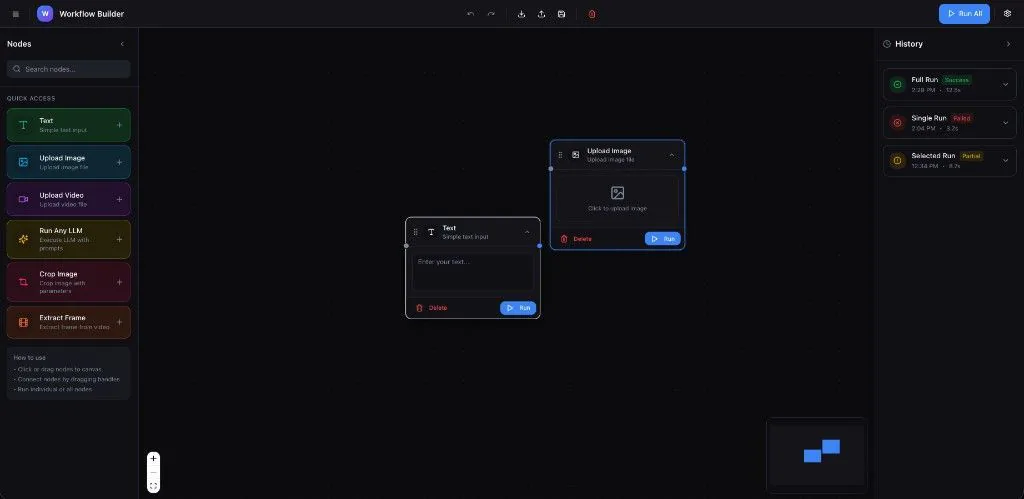Click the image icon on Upload Image card
This screenshot has width=1024, height=499.
pyautogui.click(x=24, y=162)
